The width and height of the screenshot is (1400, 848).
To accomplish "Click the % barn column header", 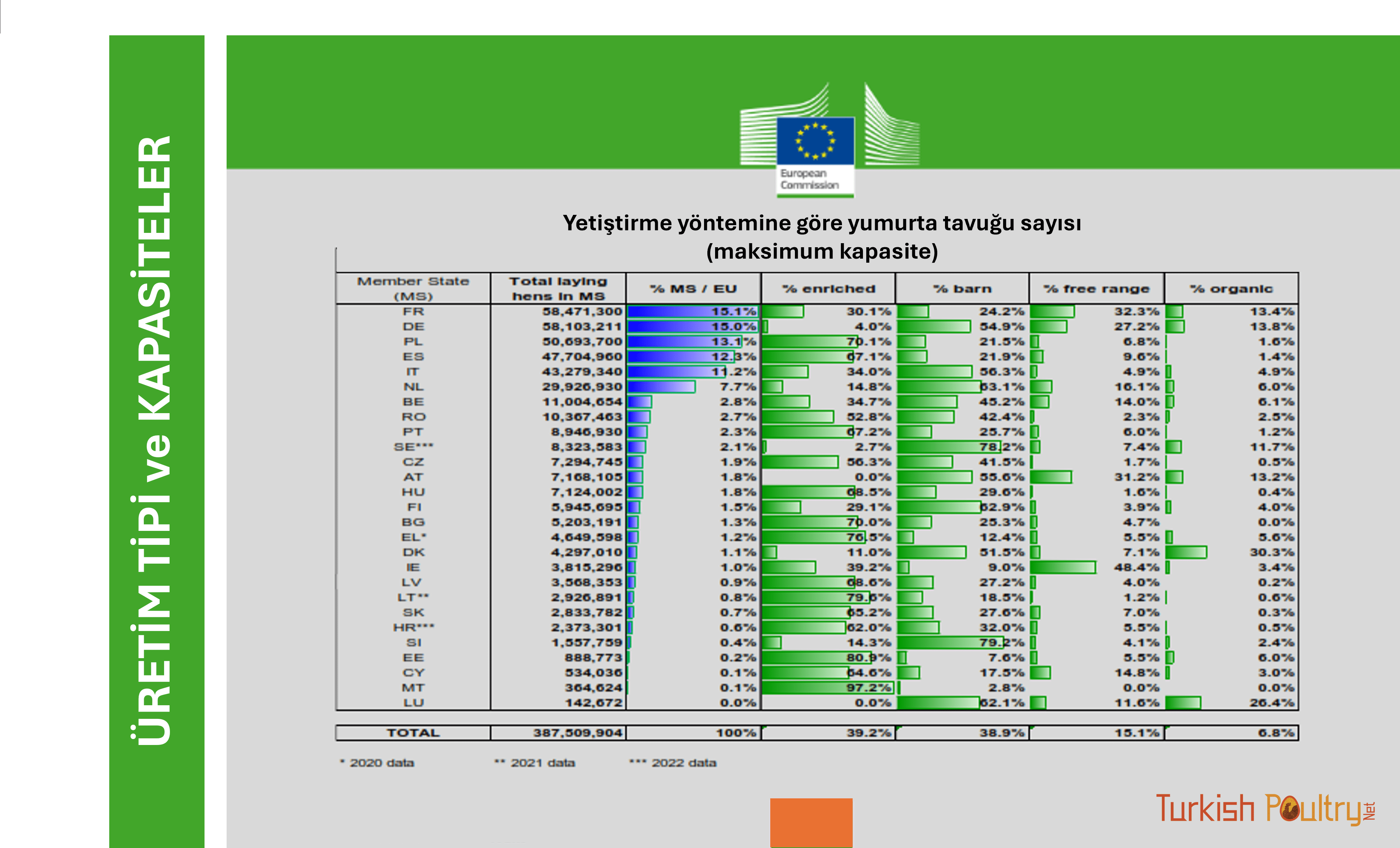I will coord(962,289).
